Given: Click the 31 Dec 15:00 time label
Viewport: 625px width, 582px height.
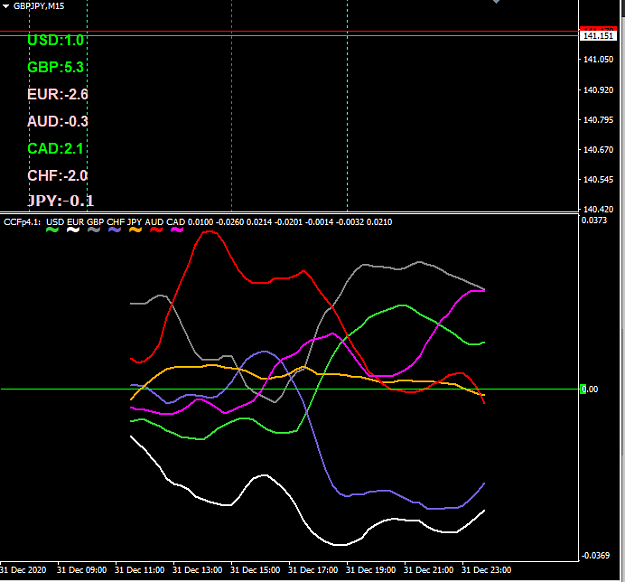Looking at the screenshot, I should pyautogui.click(x=255, y=570).
